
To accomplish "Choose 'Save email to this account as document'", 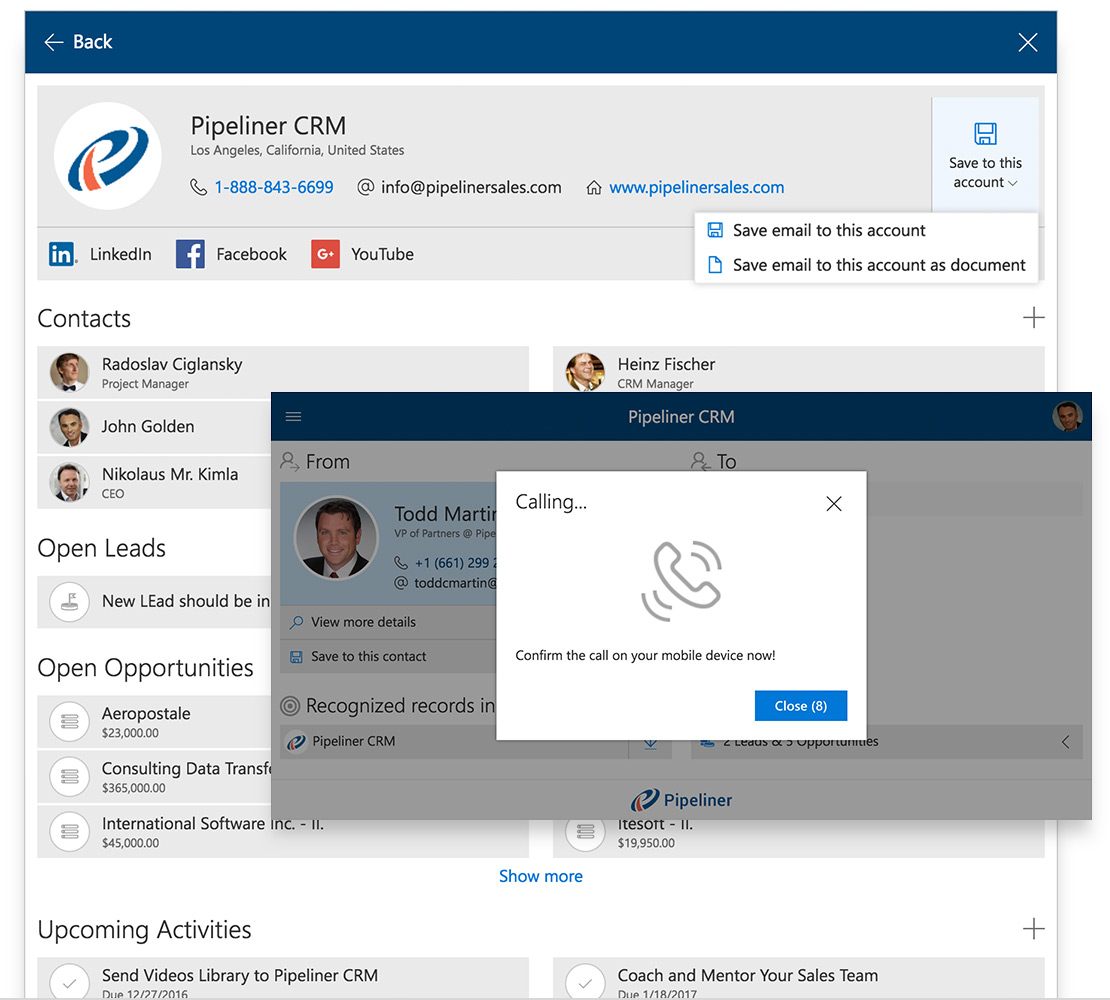I will [880, 265].
